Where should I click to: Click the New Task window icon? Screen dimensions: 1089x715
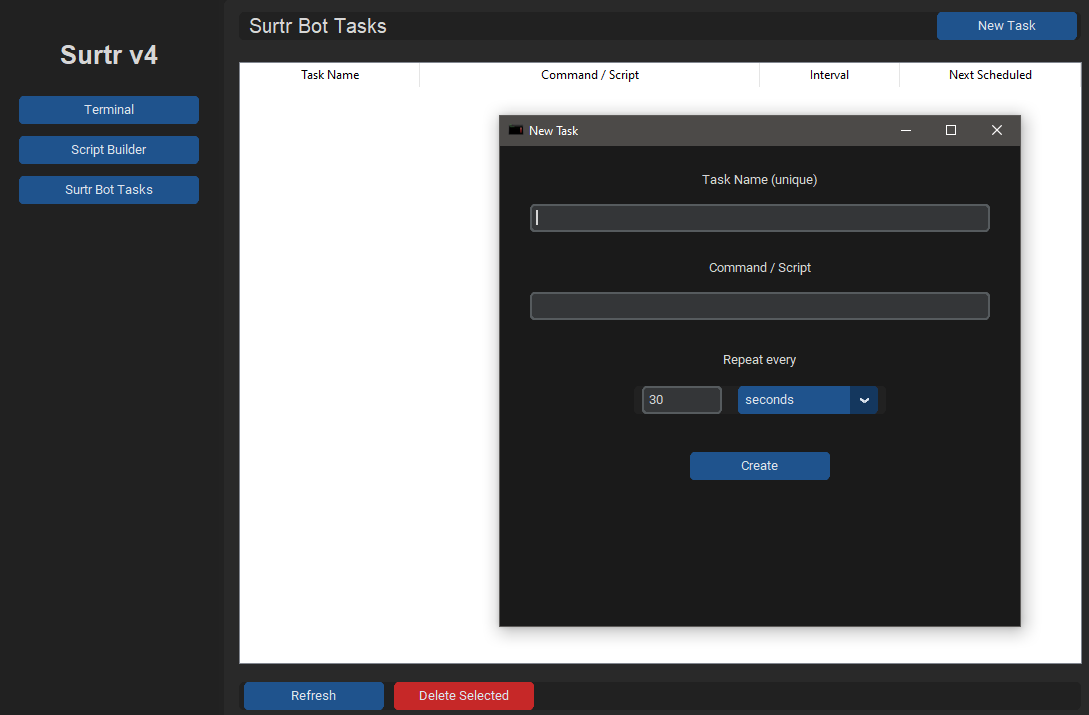point(515,129)
